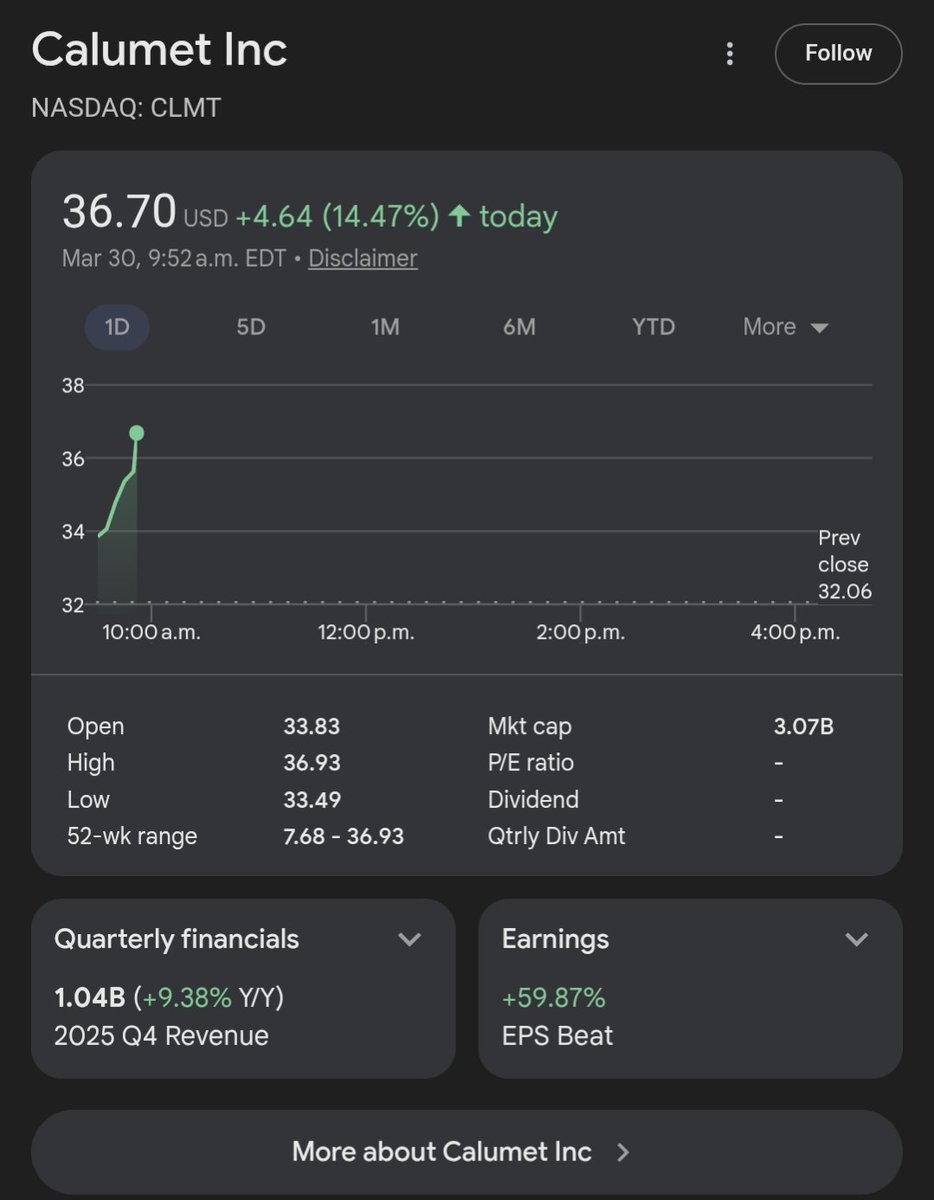Click the green dot on the price chart
This screenshot has width=934, height=1200.
(136, 433)
